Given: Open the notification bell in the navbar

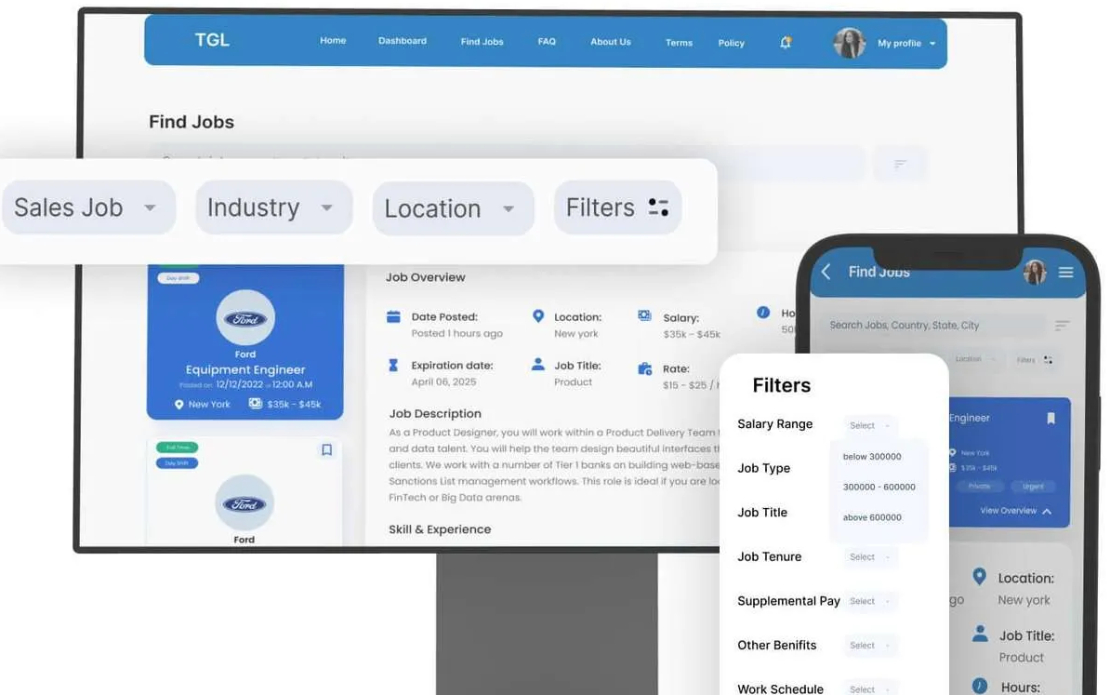Looking at the screenshot, I should 785,42.
